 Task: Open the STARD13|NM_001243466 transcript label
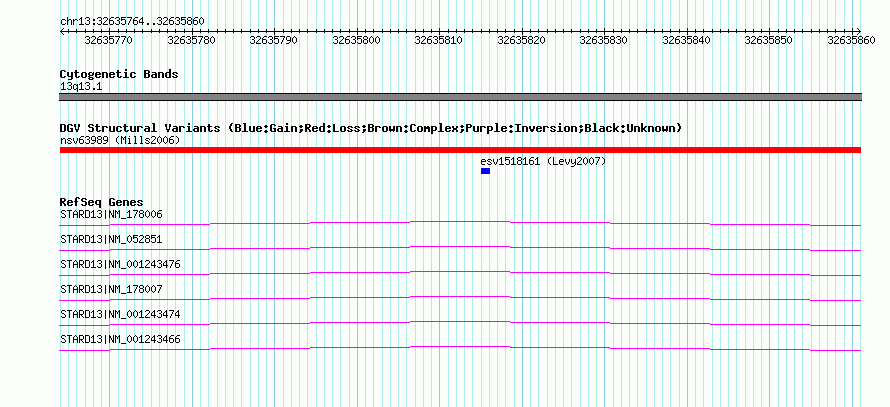pos(120,339)
